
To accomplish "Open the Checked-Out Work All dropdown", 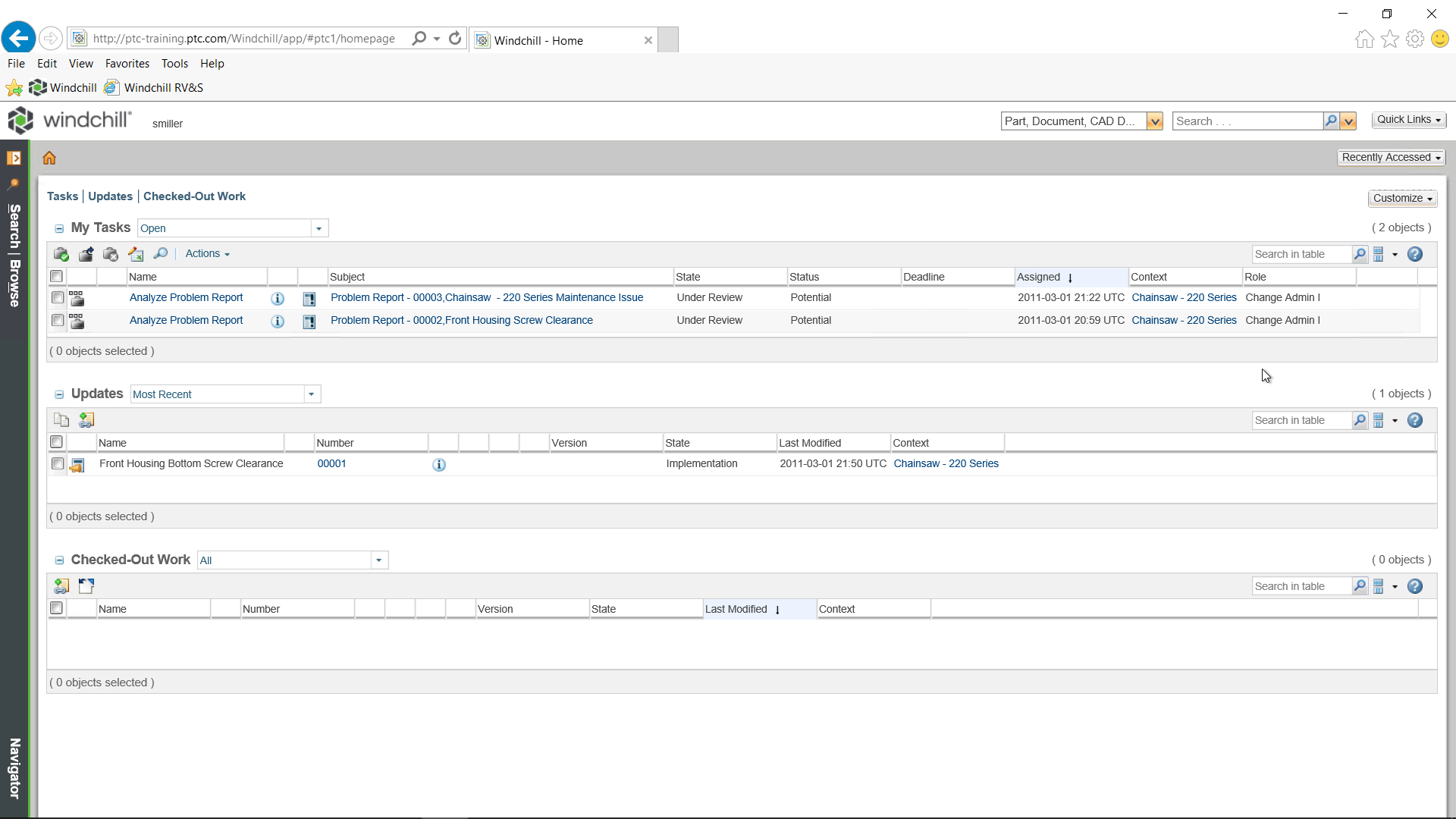I will (379, 560).
